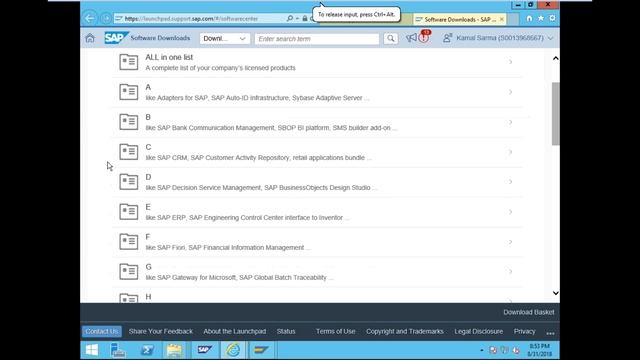
Task: Open Privacy footer link
Action: point(524,331)
